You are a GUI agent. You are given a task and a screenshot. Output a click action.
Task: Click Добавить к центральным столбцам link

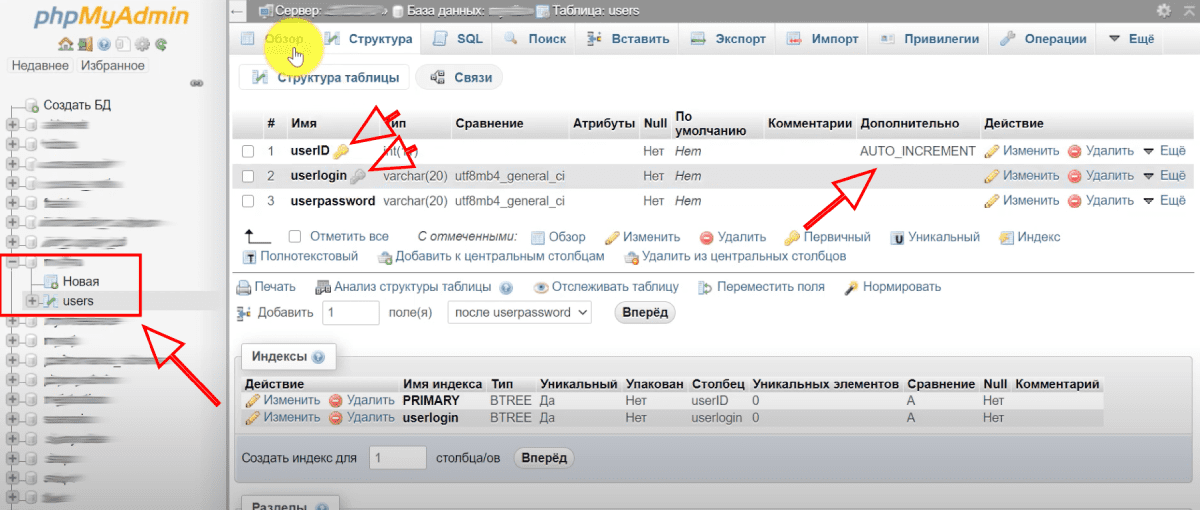tap(491, 256)
